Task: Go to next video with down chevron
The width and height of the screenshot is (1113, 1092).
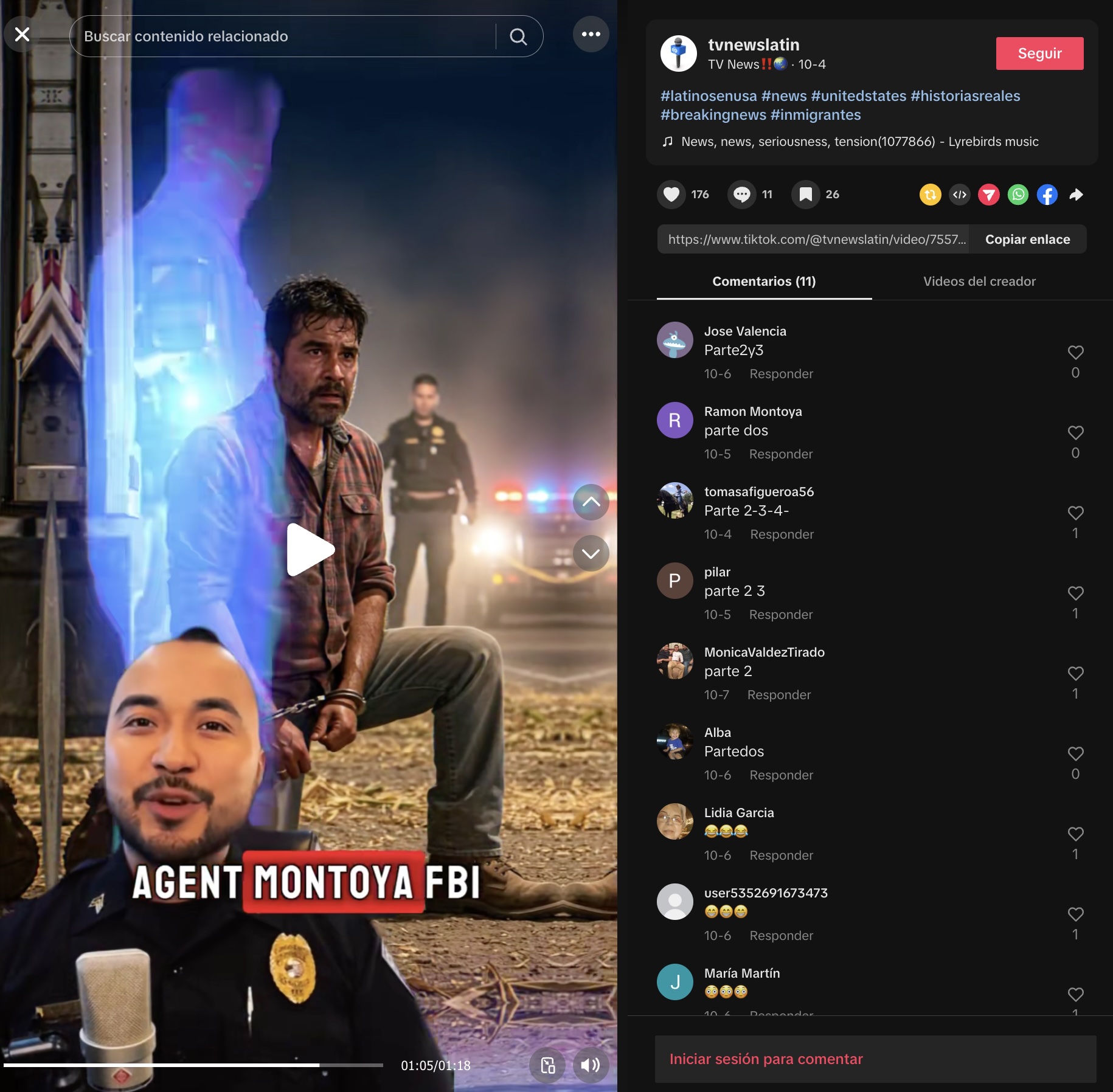Action: point(591,553)
